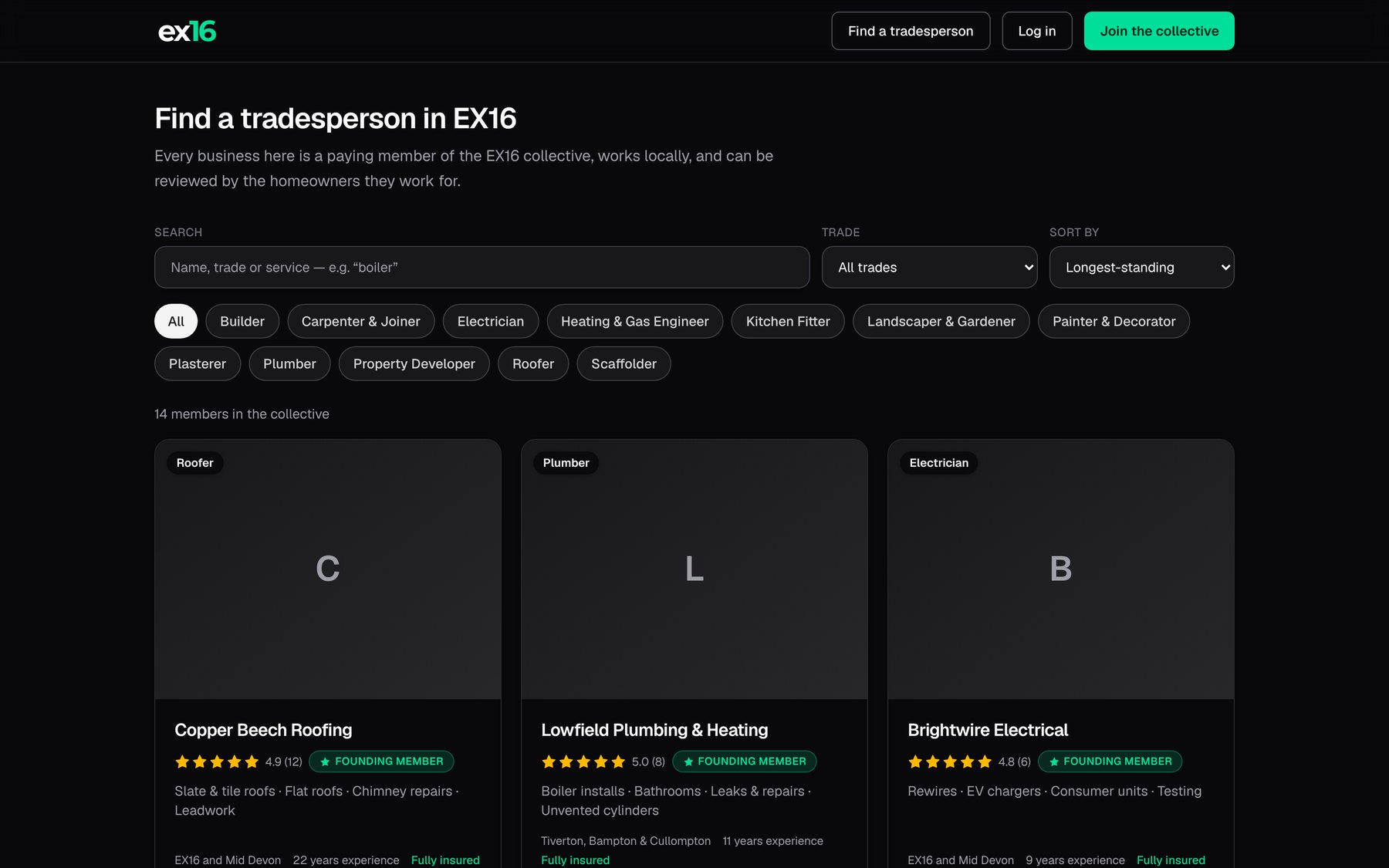Click the 4.9 (12) rating text
This screenshot has width=1389, height=868.
[284, 762]
